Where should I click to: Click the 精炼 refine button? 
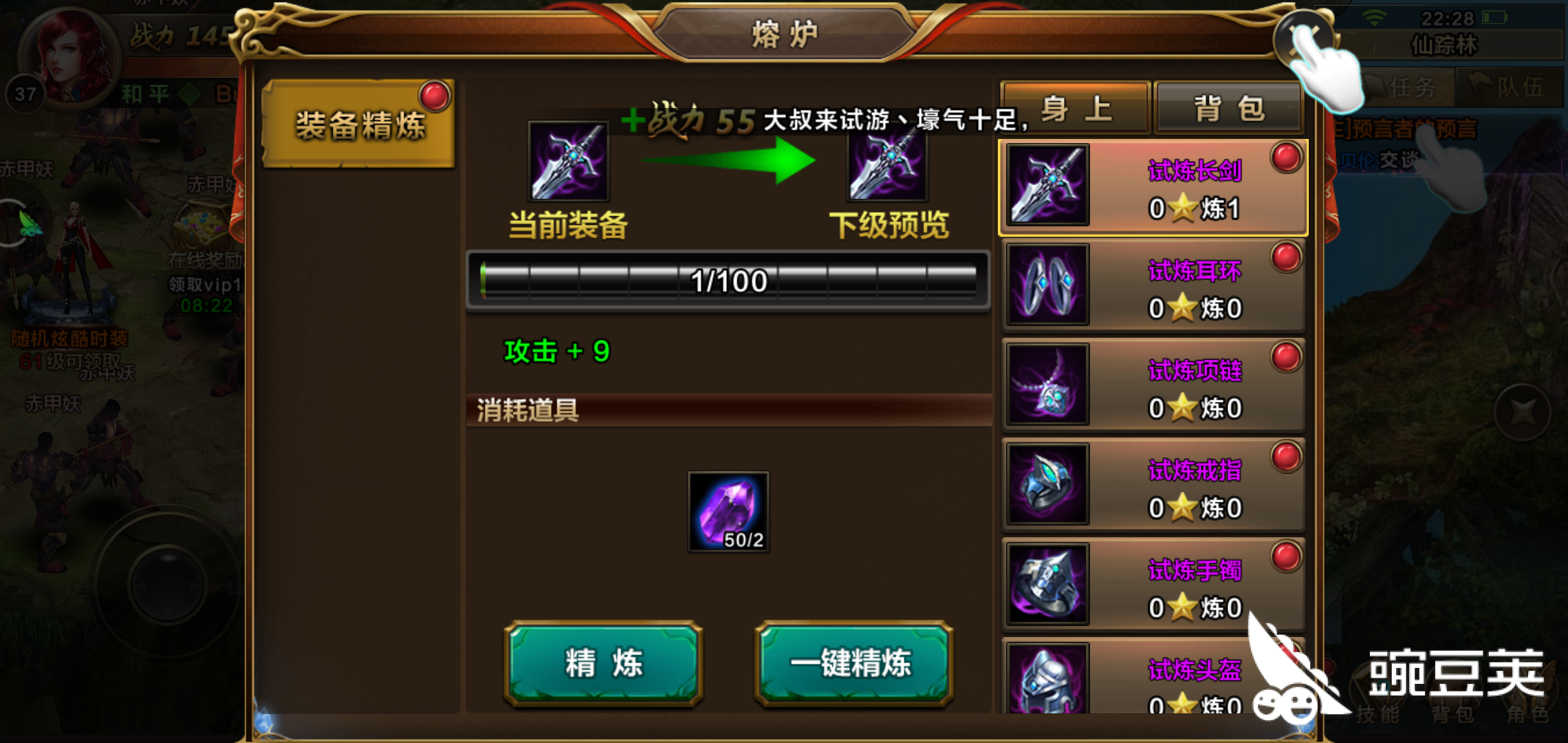(x=603, y=663)
